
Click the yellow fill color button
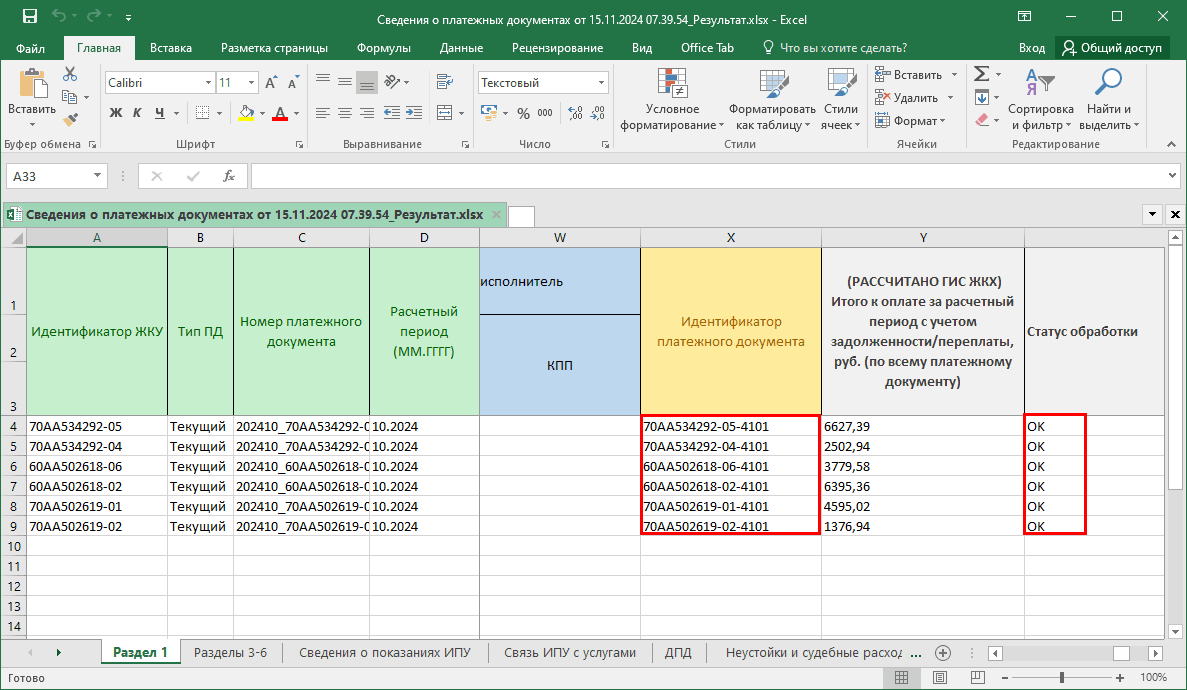[x=245, y=113]
